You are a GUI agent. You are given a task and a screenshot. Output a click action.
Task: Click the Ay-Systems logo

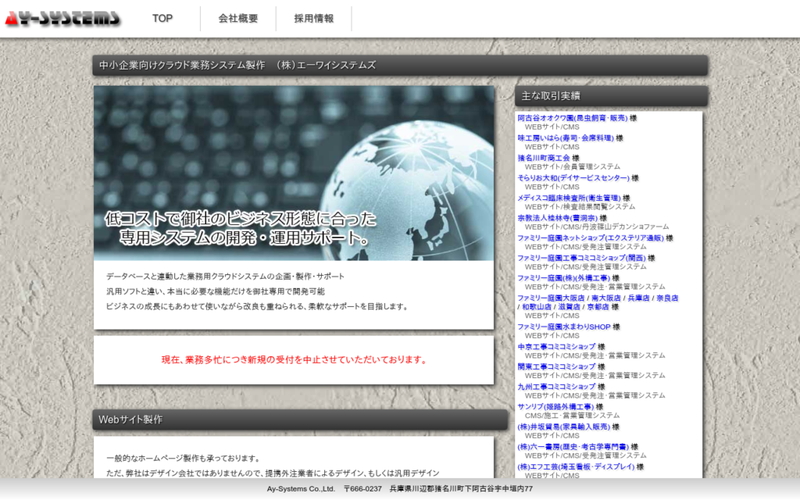point(62,18)
